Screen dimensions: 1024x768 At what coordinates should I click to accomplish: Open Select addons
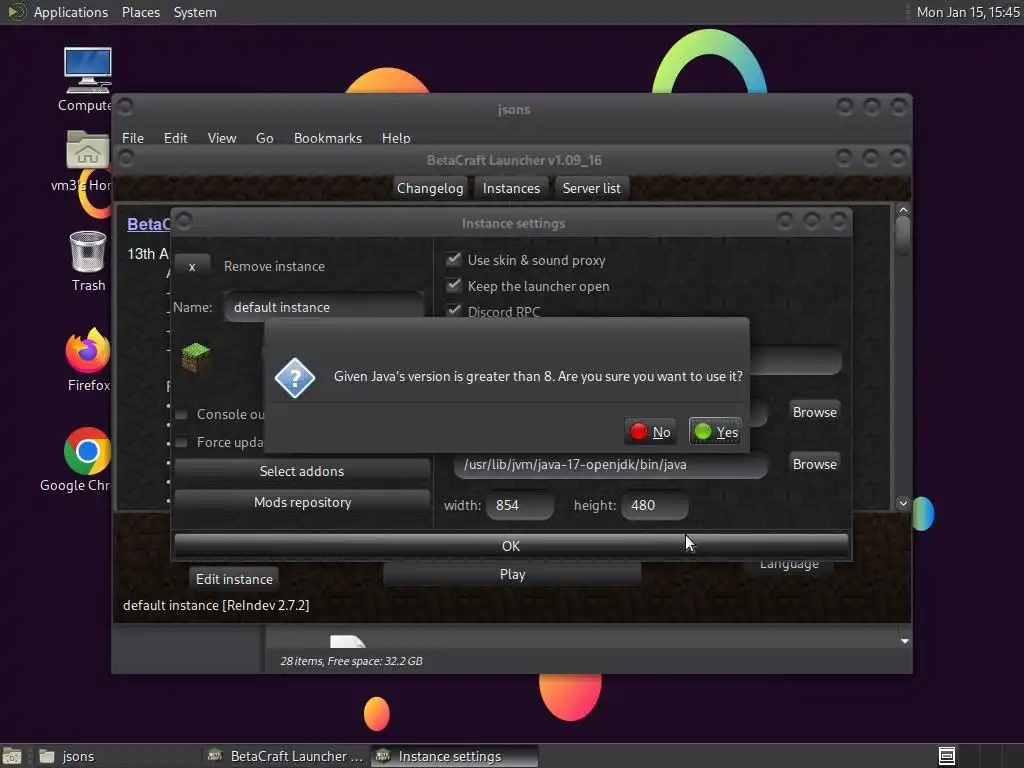302,471
